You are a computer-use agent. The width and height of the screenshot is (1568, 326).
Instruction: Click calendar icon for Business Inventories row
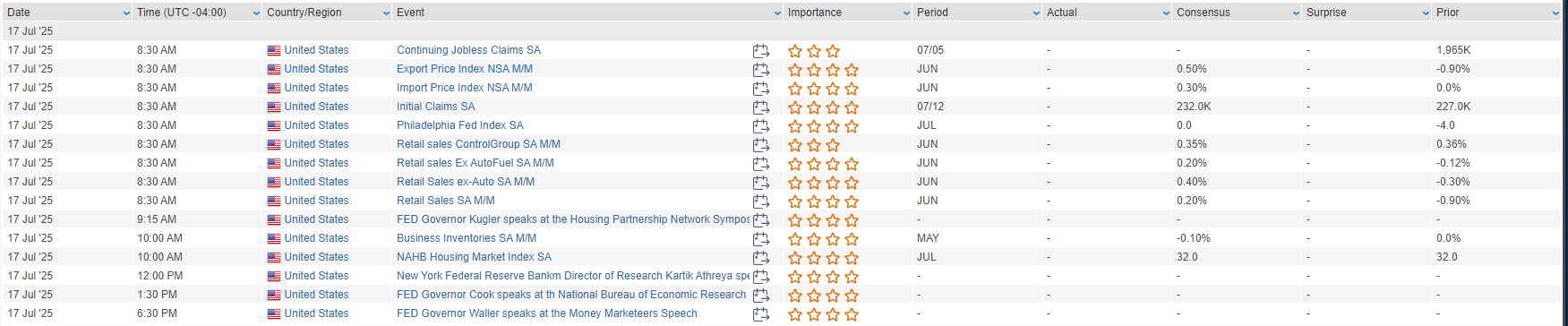[x=761, y=239]
